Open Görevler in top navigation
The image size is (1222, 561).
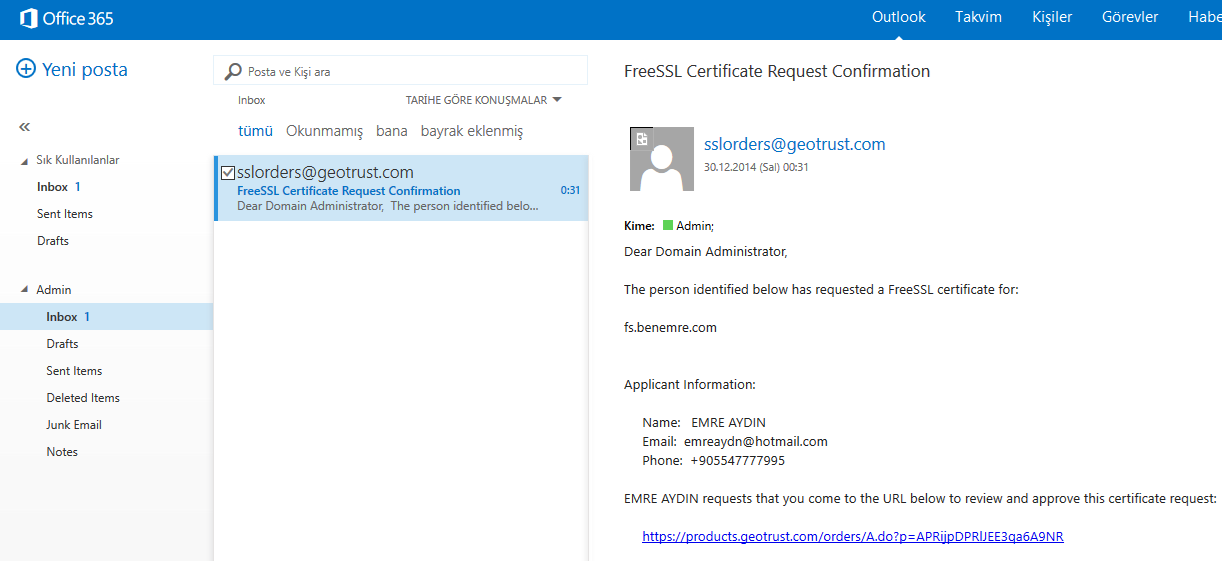1130,17
